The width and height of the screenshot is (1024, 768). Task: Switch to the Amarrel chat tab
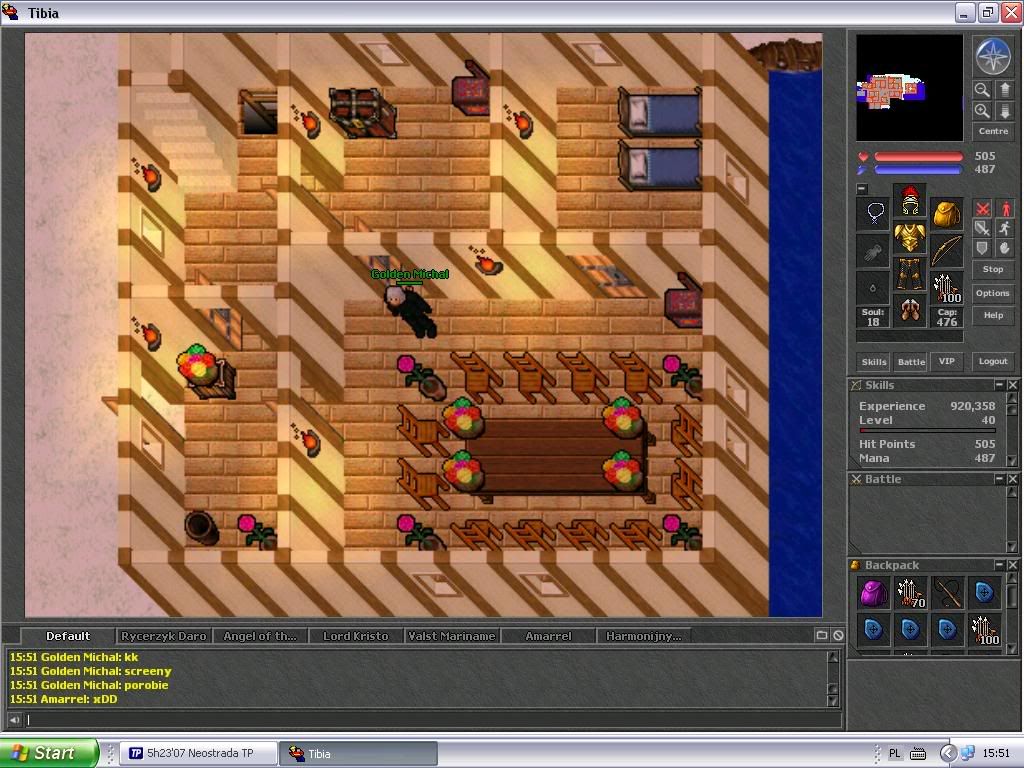point(549,636)
